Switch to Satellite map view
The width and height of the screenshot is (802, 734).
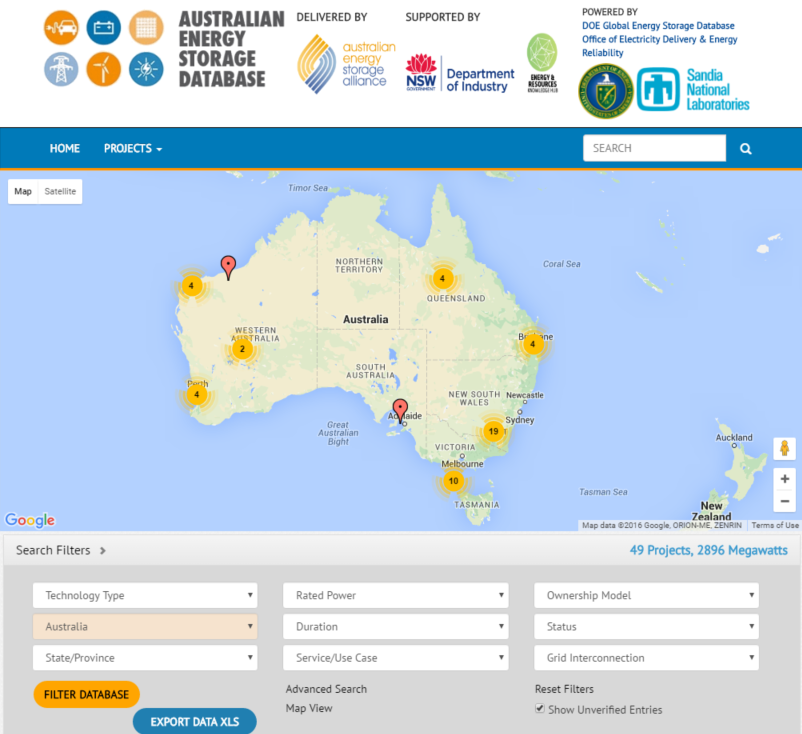click(60, 191)
